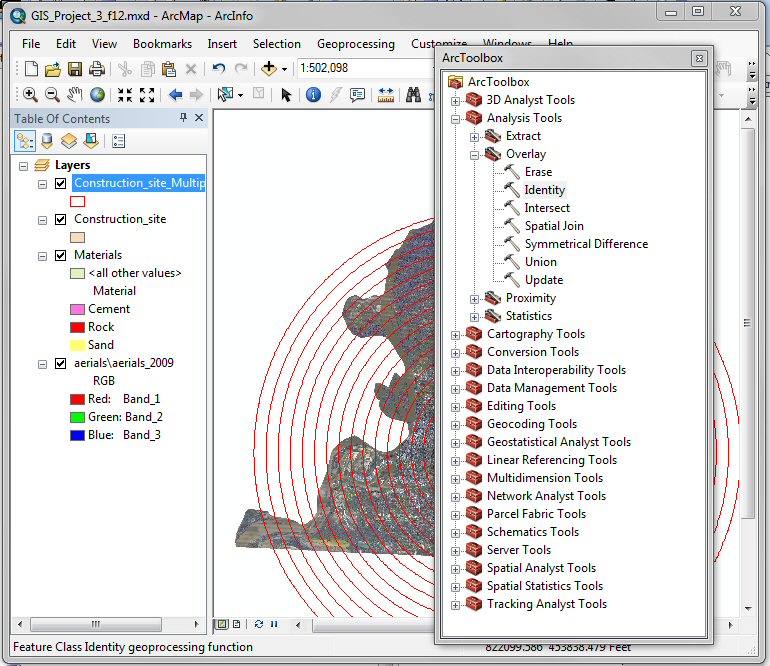770x666 pixels.
Task: Click the map scale input field
Action: pos(365,68)
